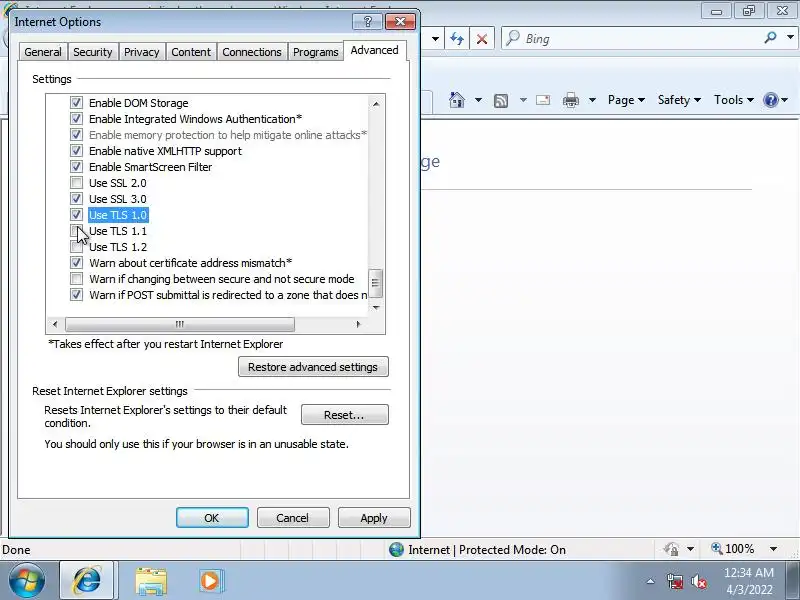Click the Apply button
The width and height of the screenshot is (800, 600).
(373, 518)
